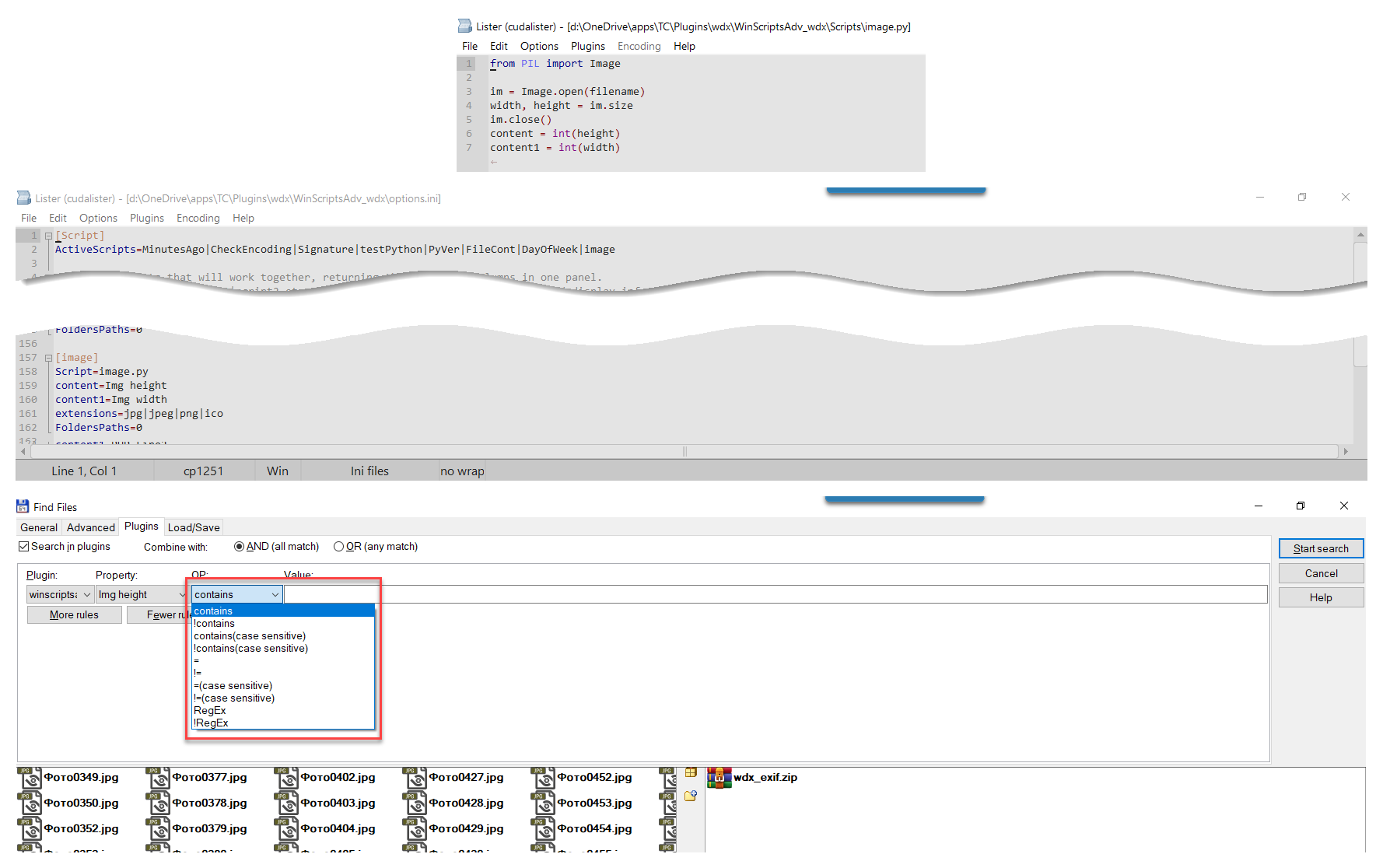Switch to the Advanced tab in Find Files

(x=91, y=527)
